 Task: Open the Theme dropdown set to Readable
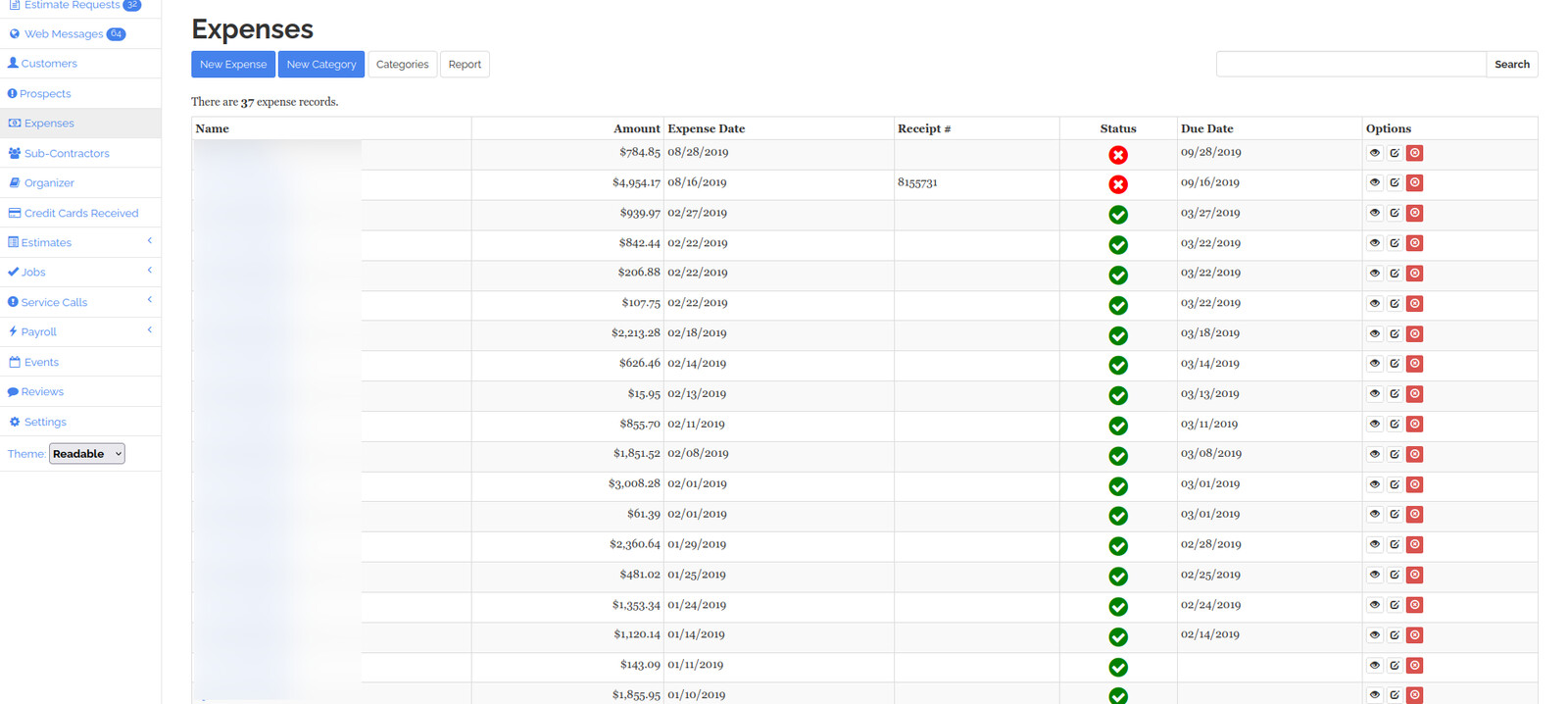click(87, 454)
